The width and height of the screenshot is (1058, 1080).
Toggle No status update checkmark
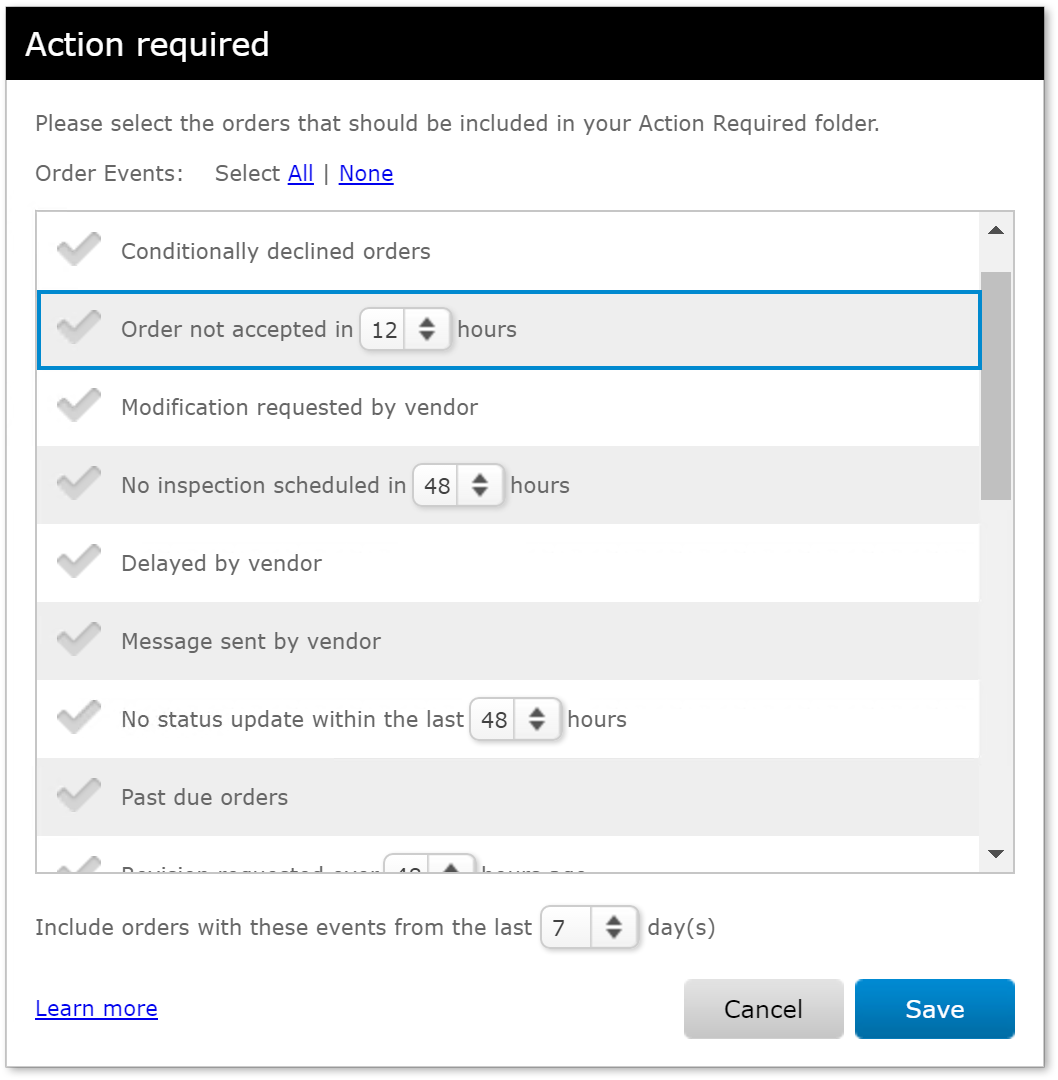pos(79,717)
